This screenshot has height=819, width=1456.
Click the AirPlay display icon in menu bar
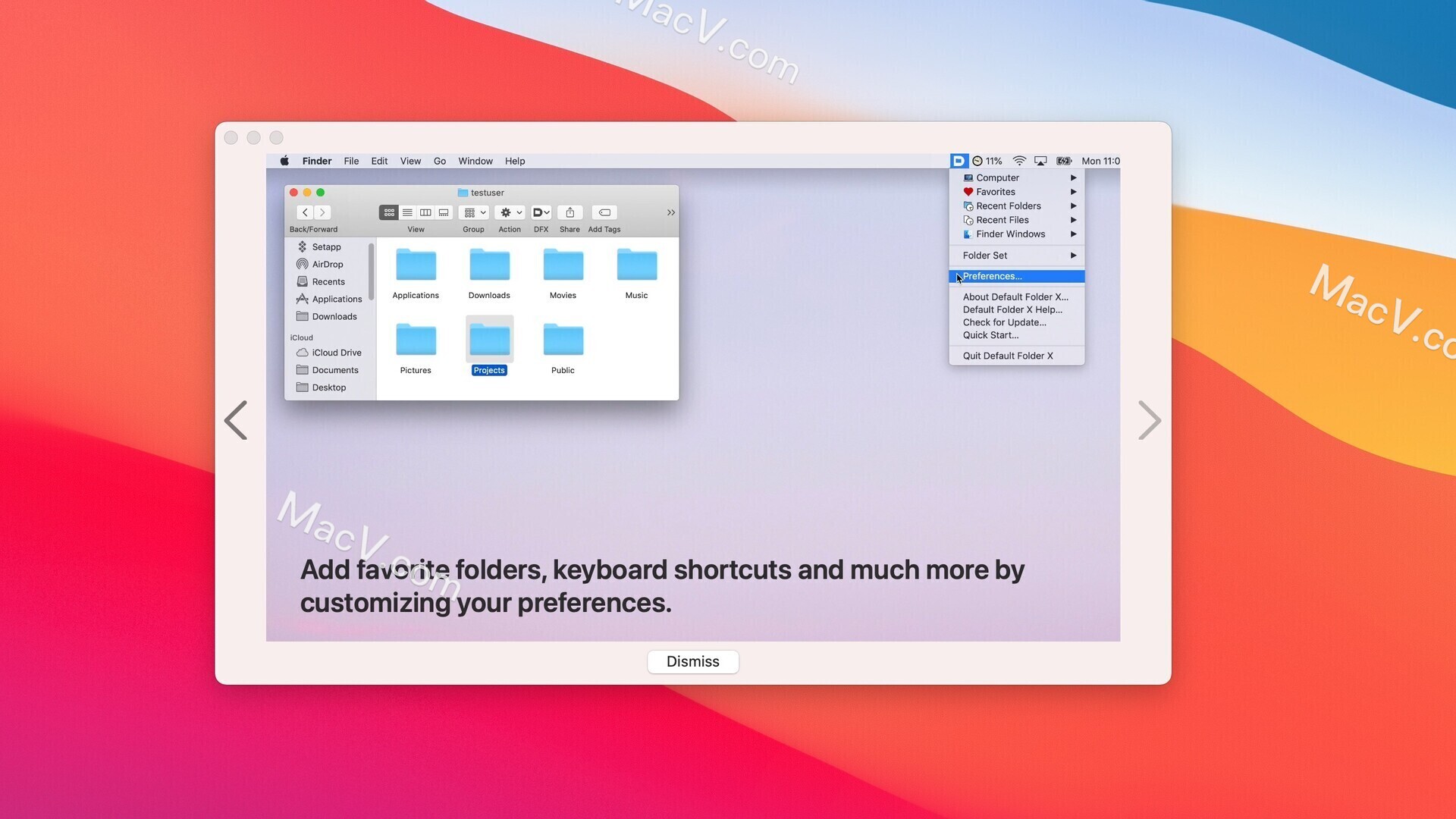click(1040, 161)
